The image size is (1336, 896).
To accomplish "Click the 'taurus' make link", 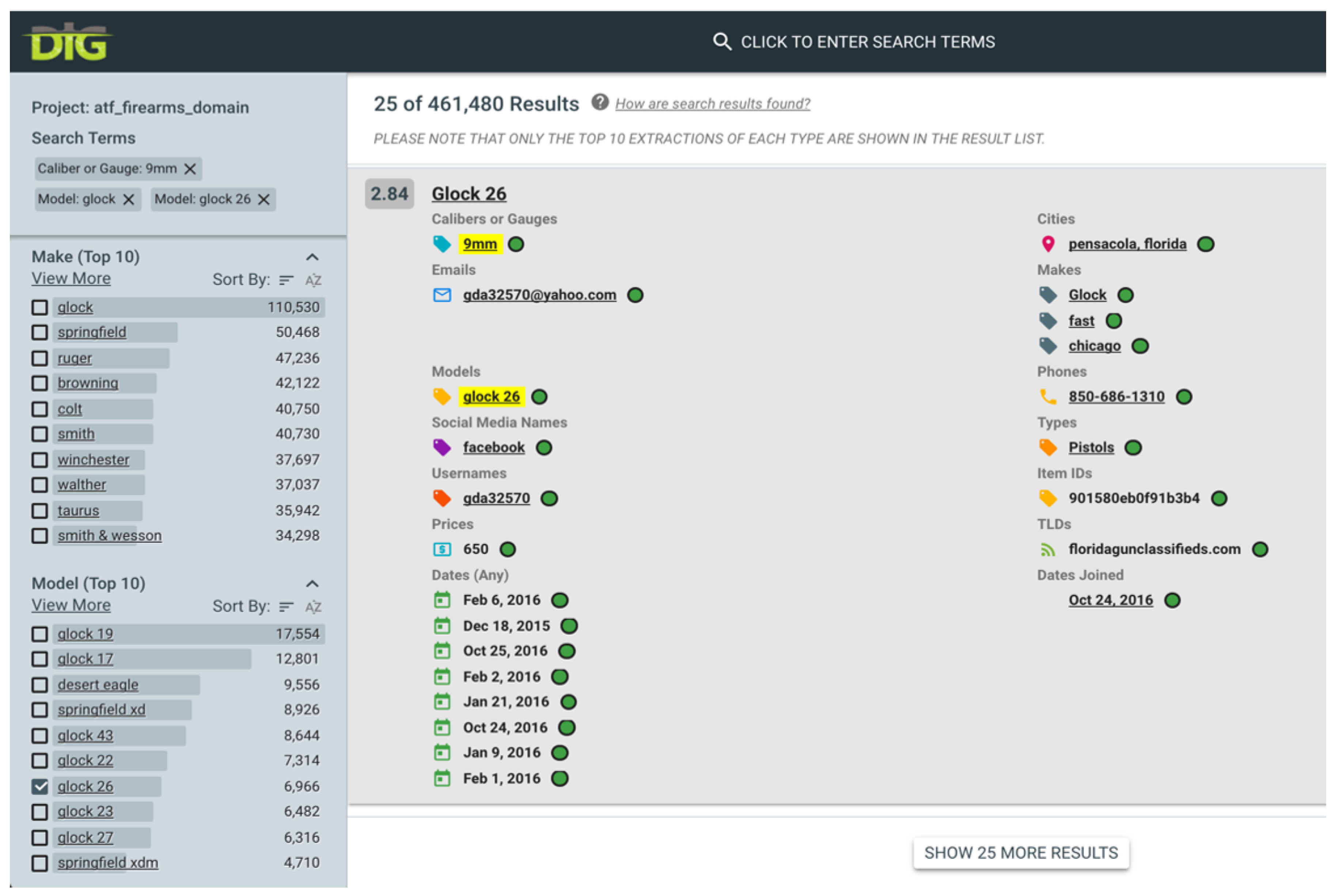I will pyautogui.click(x=78, y=511).
